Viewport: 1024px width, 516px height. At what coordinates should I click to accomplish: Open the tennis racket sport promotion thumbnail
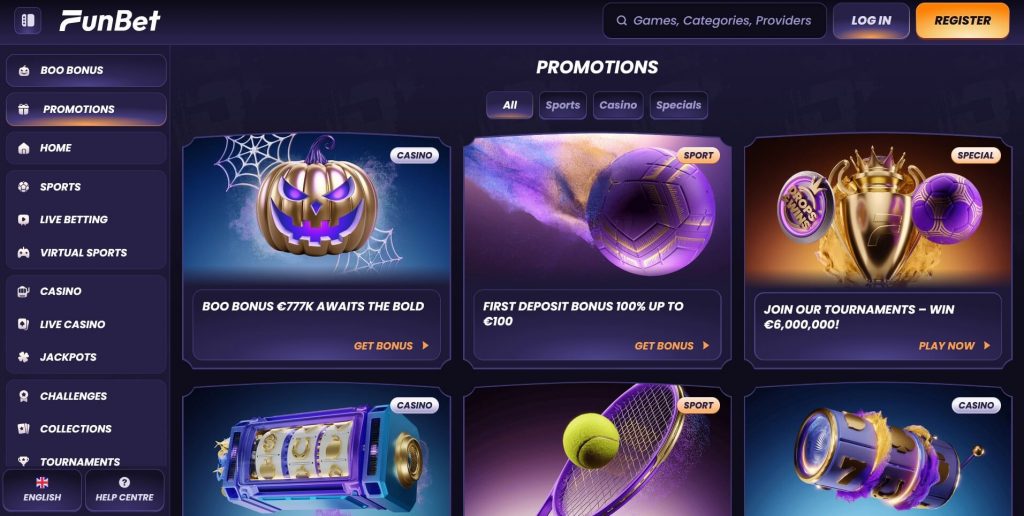pos(597,449)
